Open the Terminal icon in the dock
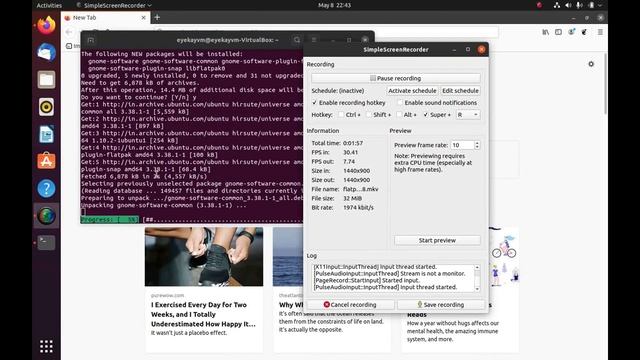The image size is (640, 360). (46, 243)
